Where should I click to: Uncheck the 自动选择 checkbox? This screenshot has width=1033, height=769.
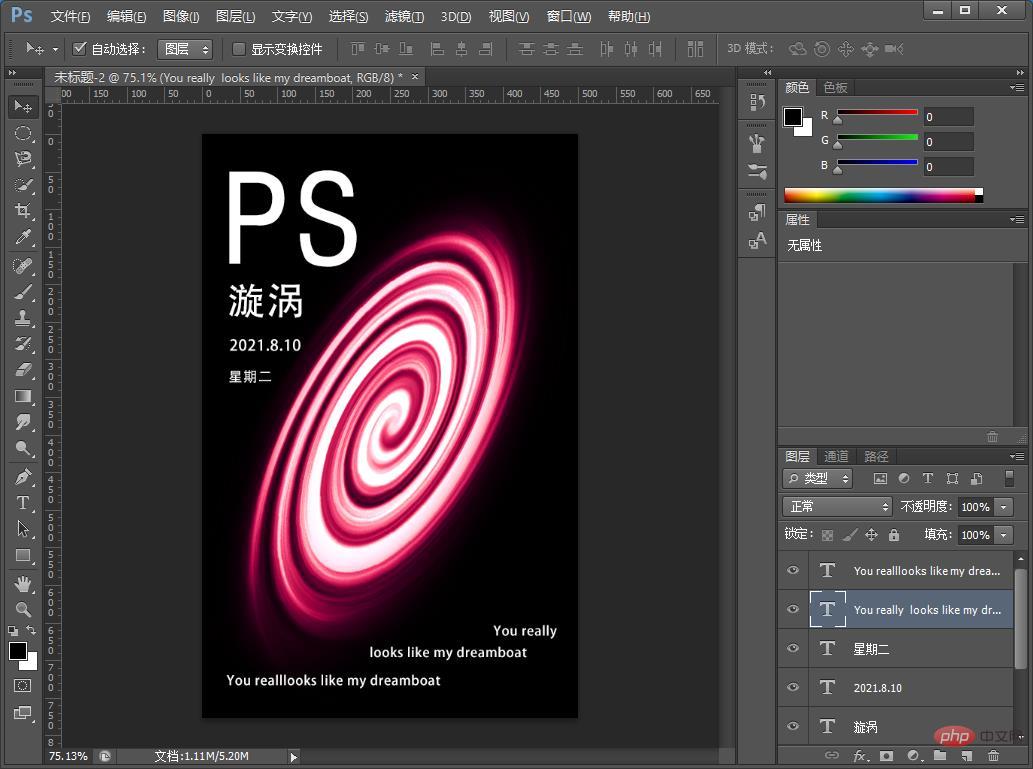point(80,49)
